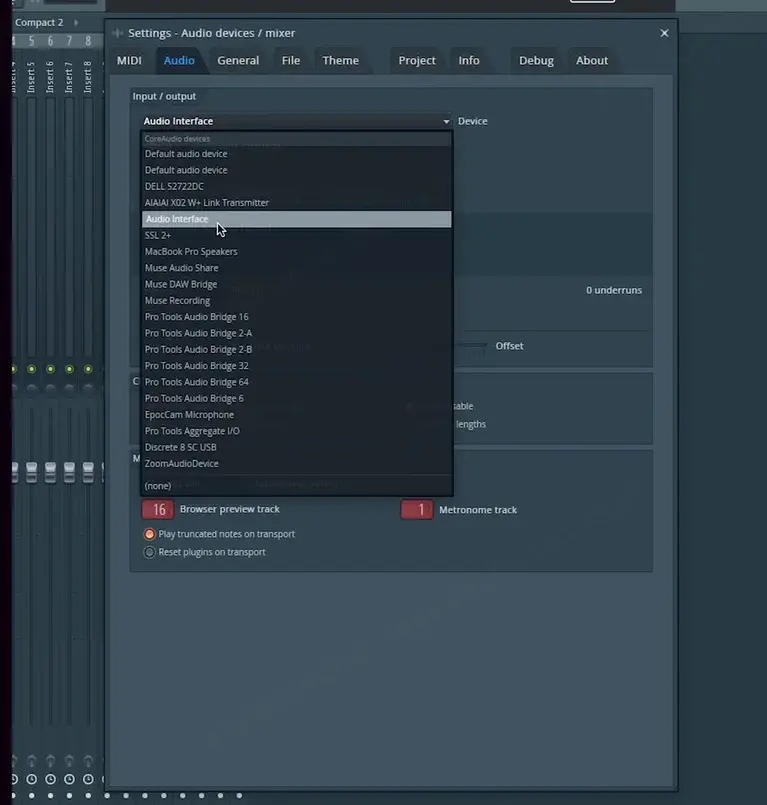Enable Reset plugins on transport option

pyautogui.click(x=149, y=552)
